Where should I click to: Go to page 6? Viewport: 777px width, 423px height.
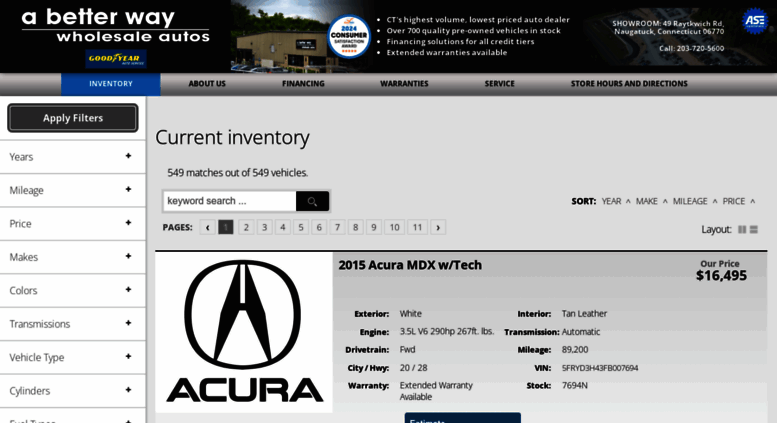(x=319, y=227)
